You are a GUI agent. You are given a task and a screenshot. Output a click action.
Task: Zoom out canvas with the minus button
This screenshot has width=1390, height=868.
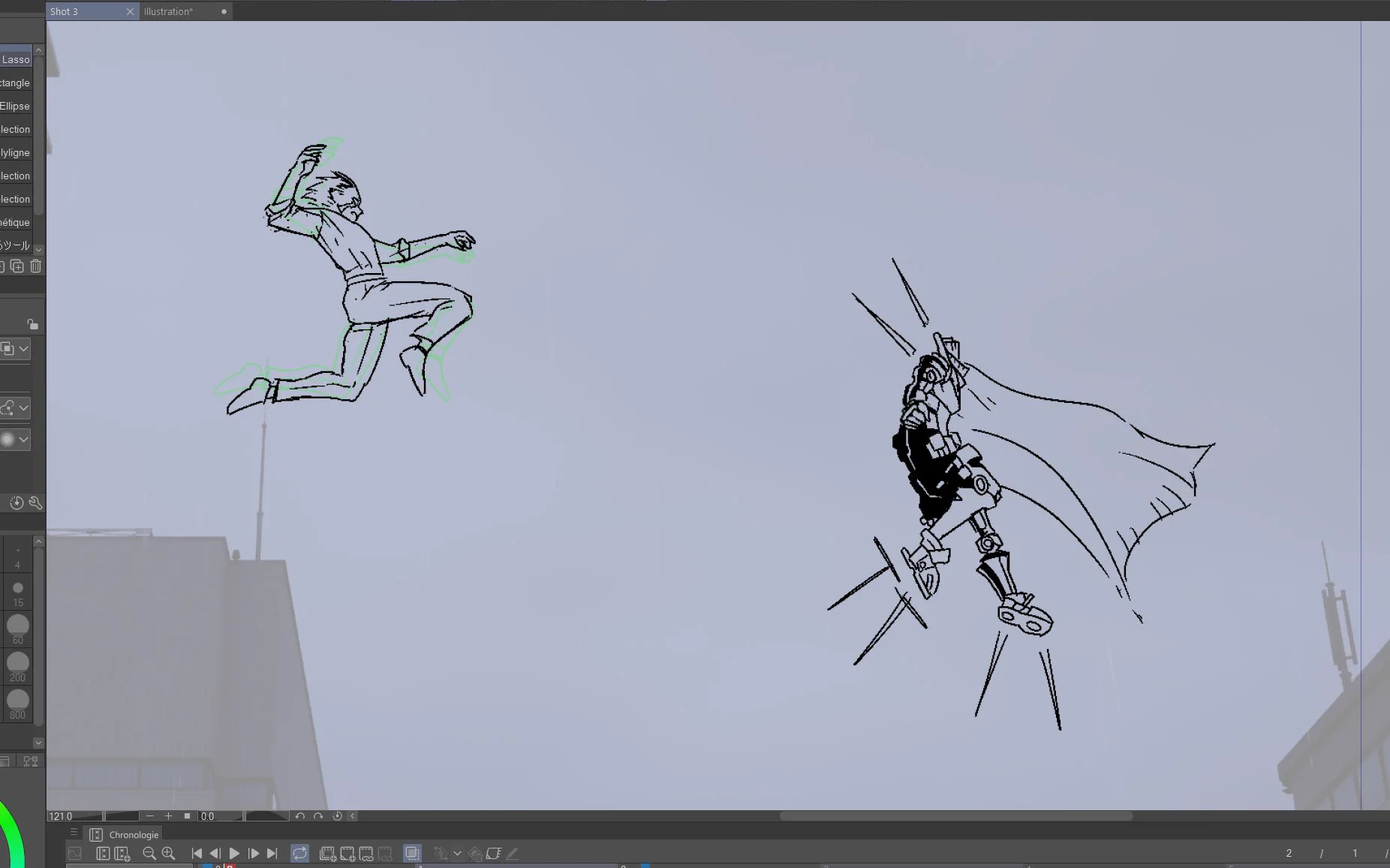(150, 816)
